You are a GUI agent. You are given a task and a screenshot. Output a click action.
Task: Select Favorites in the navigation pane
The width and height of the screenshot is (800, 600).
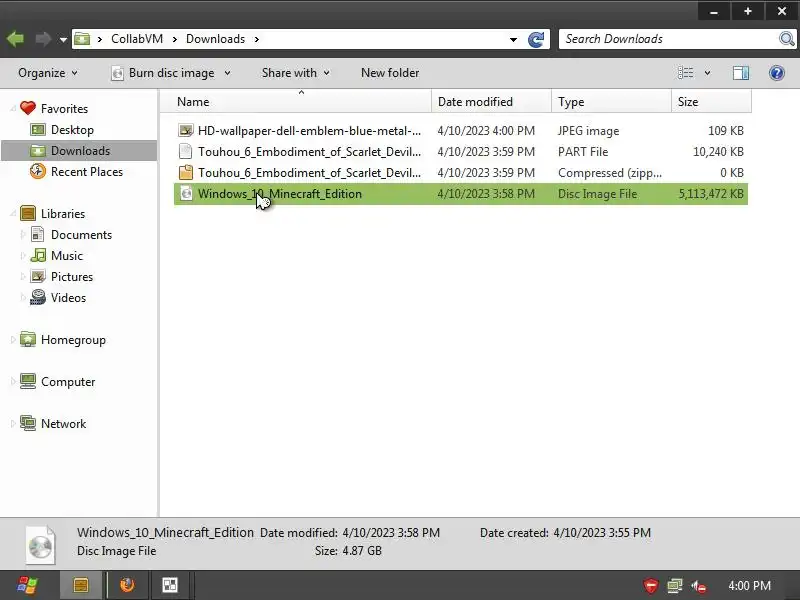[x=64, y=109]
